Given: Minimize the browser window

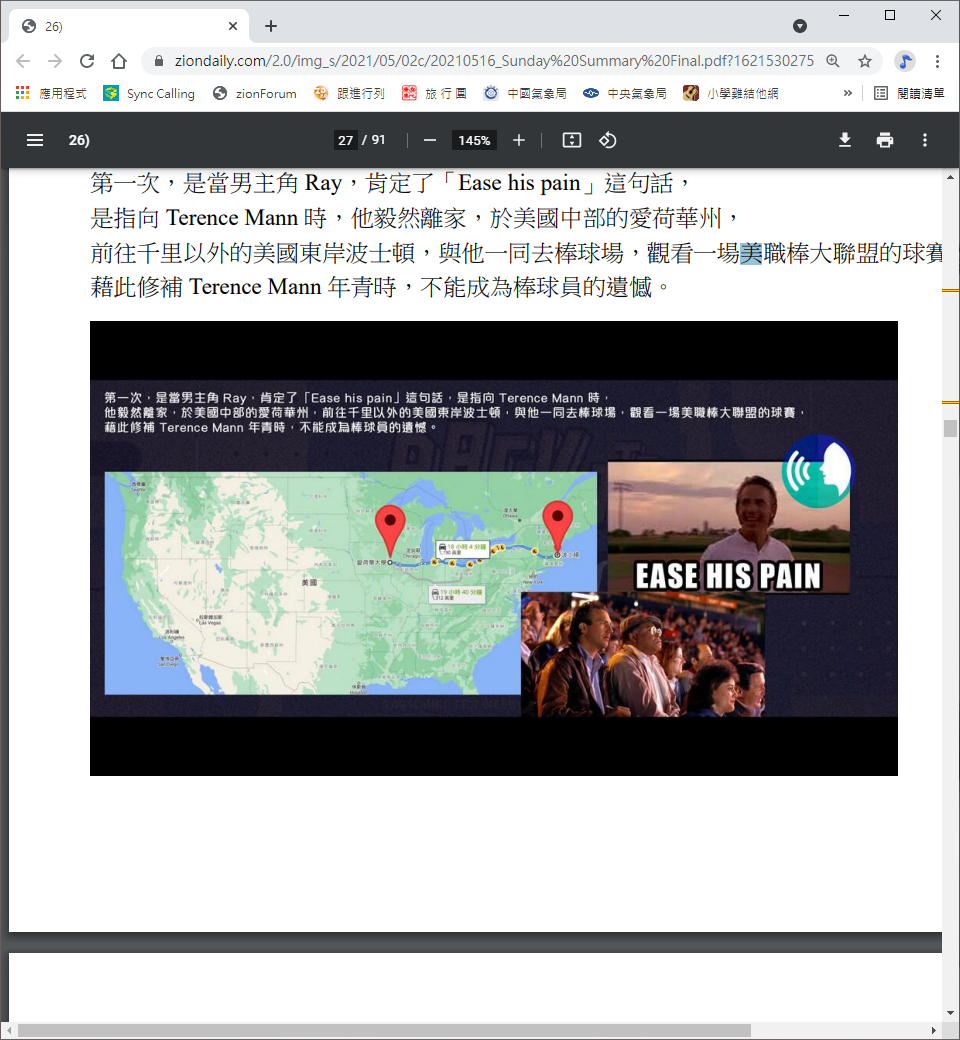Looking at the screenshot, I should pos(844,15).
